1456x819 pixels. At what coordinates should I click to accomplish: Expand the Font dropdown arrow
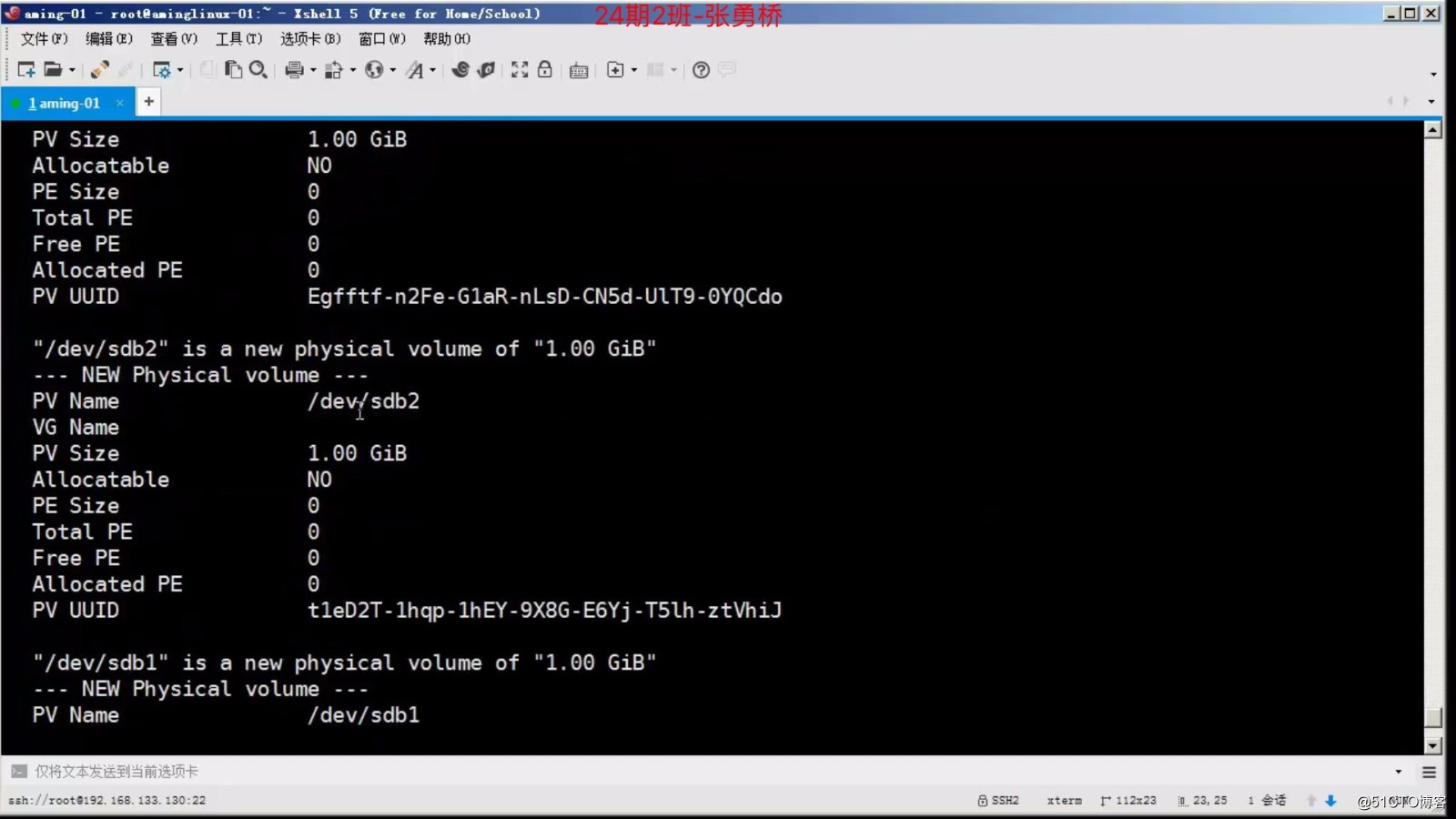click(x=433, y=70)
